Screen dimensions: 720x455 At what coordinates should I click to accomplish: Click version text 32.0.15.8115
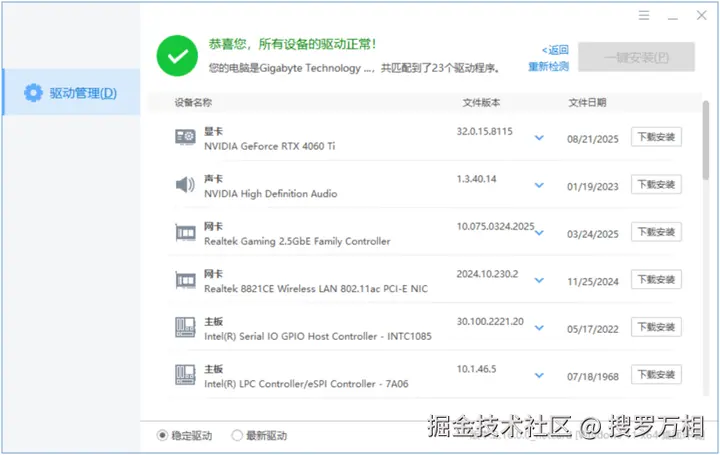click(x=484, y=131)
